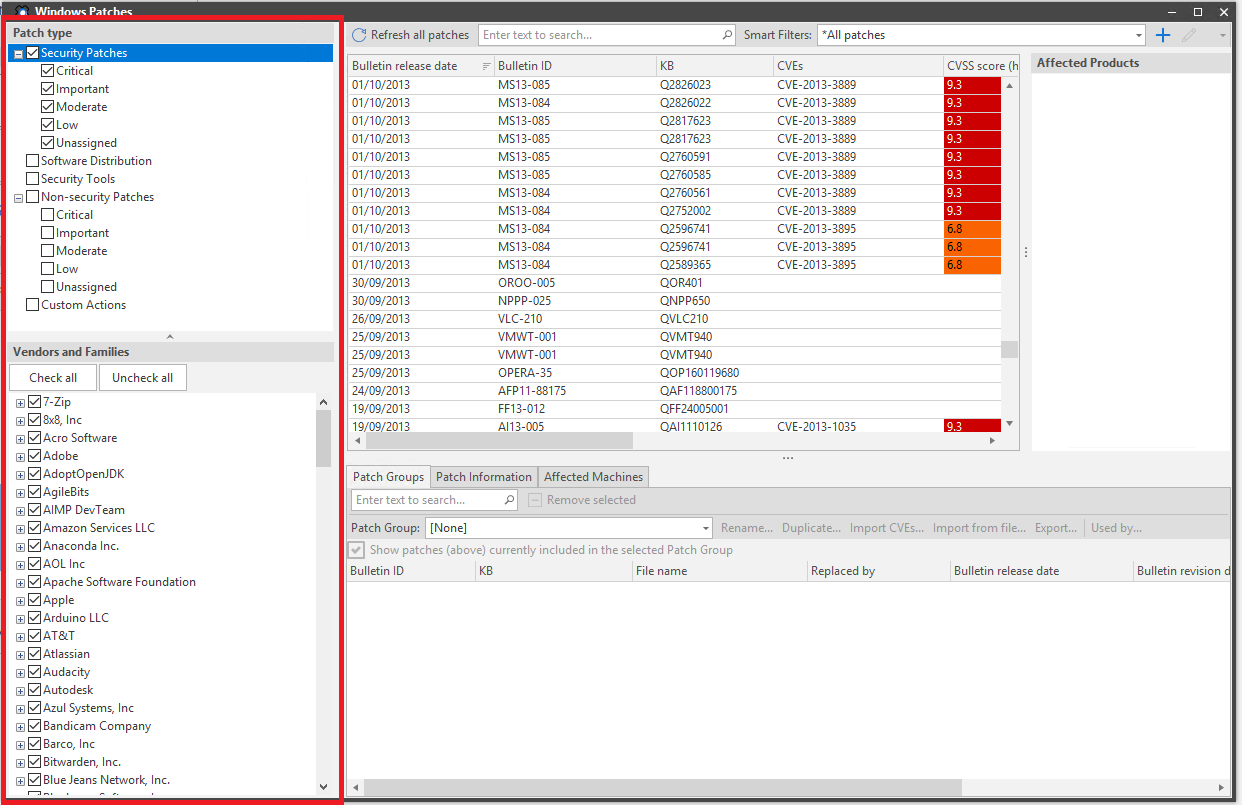The width and height of the screenshot is (1242, 805).
Task: Open the Smart Filters dropdown
Action: click(x=1139, y=35)
